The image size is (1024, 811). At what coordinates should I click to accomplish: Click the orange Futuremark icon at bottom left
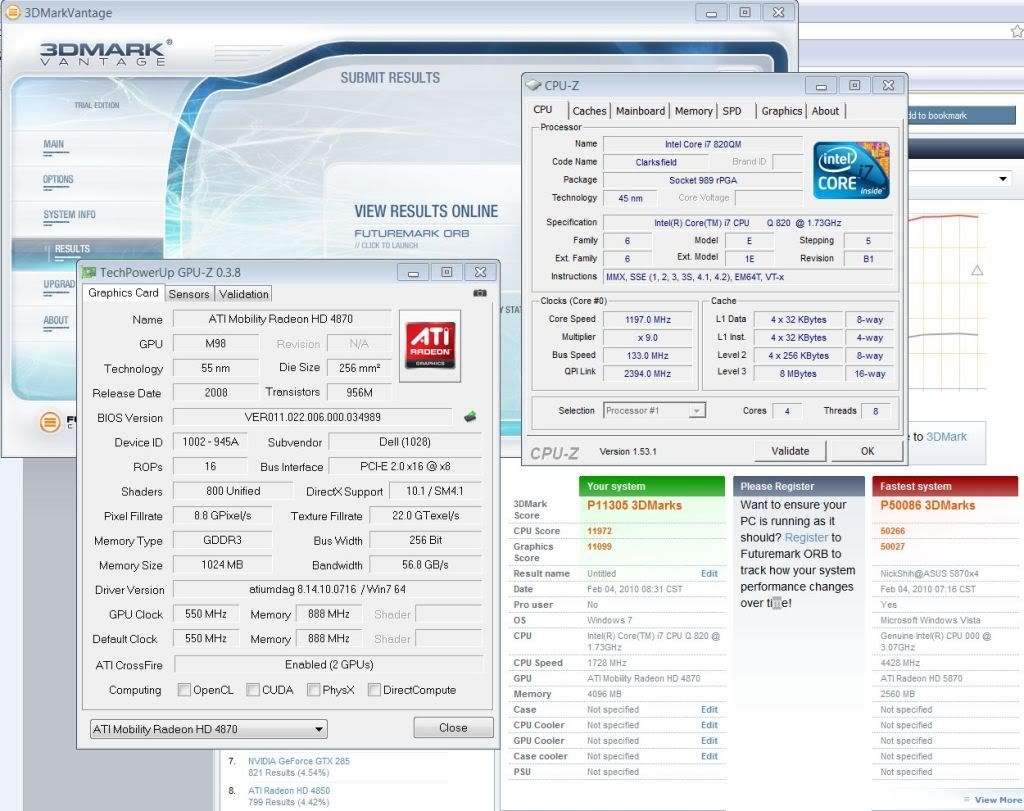point(50,422)
